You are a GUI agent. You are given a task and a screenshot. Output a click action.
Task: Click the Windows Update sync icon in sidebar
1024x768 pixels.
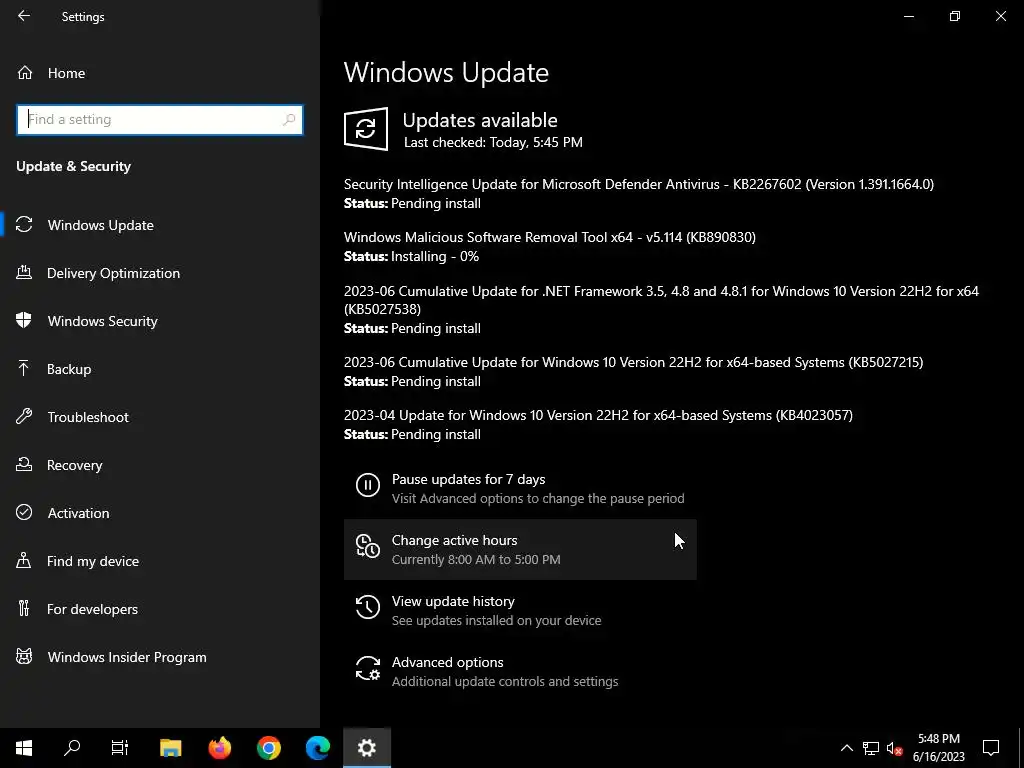pos(24,225)
